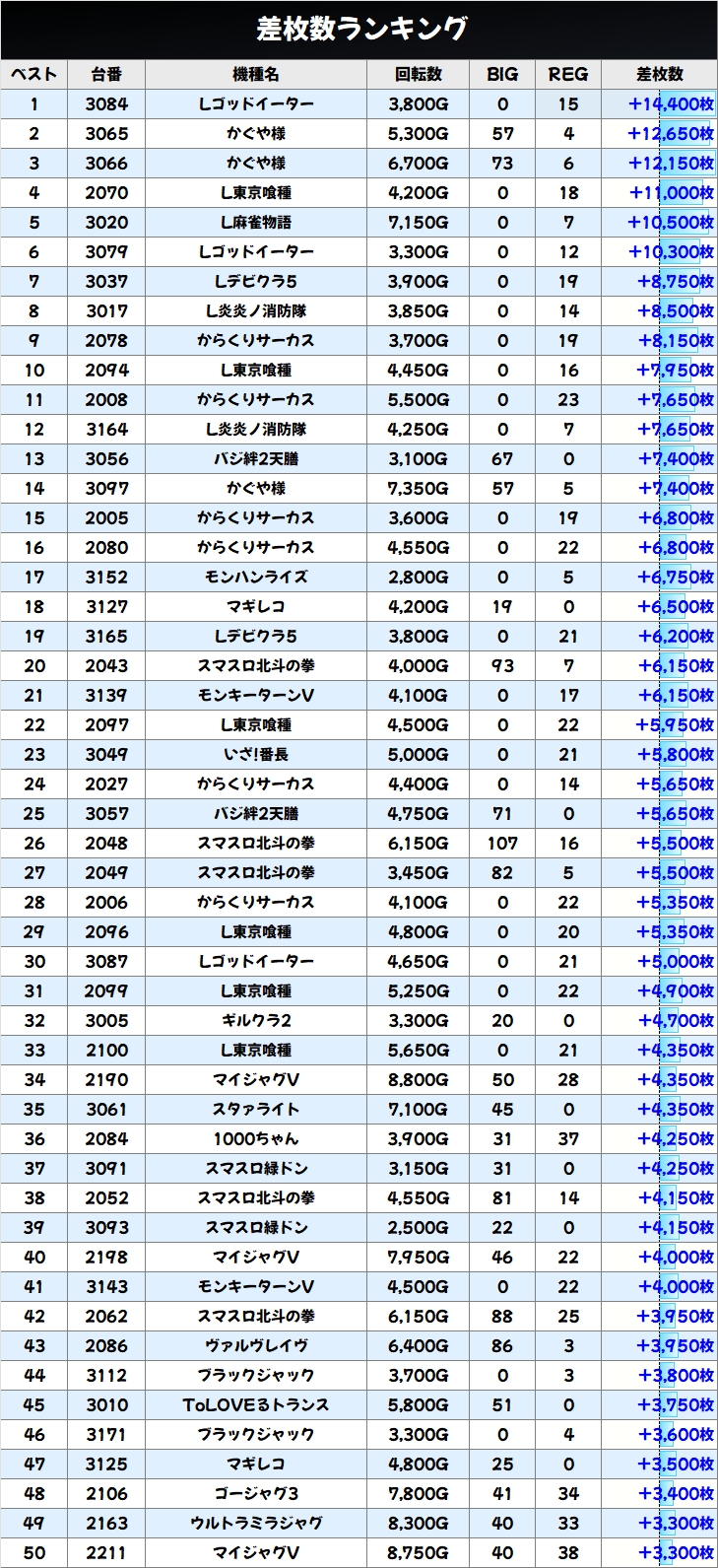Select the REG column header

(x=567, y=74)
